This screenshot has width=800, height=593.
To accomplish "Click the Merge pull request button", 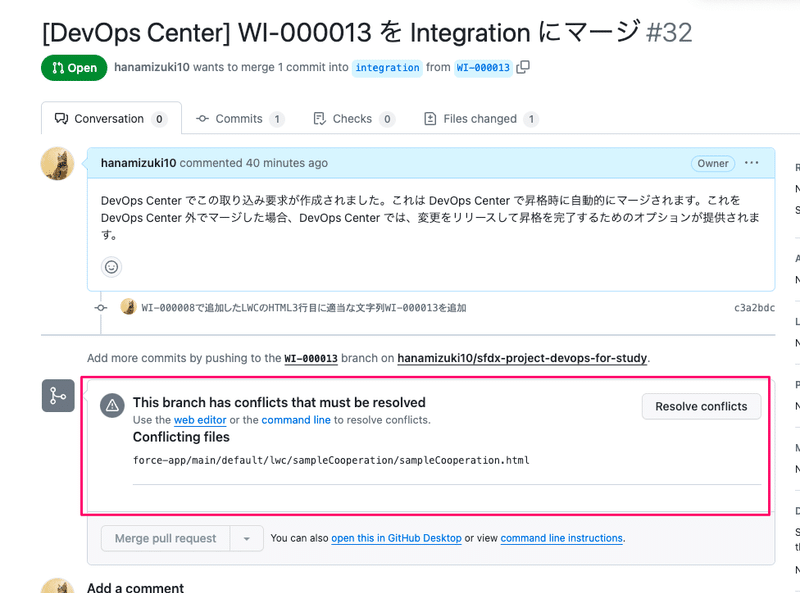I will pos(165,538).
